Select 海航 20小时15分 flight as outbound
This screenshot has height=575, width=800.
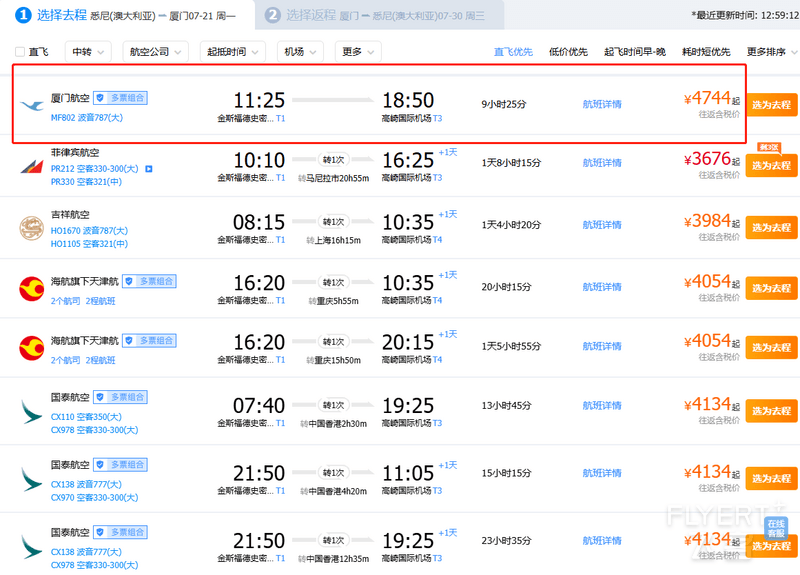click(771, 288)
